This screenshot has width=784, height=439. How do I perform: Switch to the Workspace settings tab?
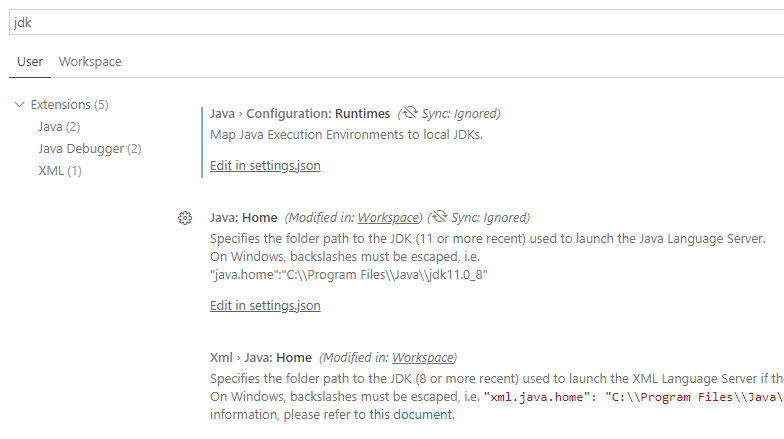[x=90, y=62]
